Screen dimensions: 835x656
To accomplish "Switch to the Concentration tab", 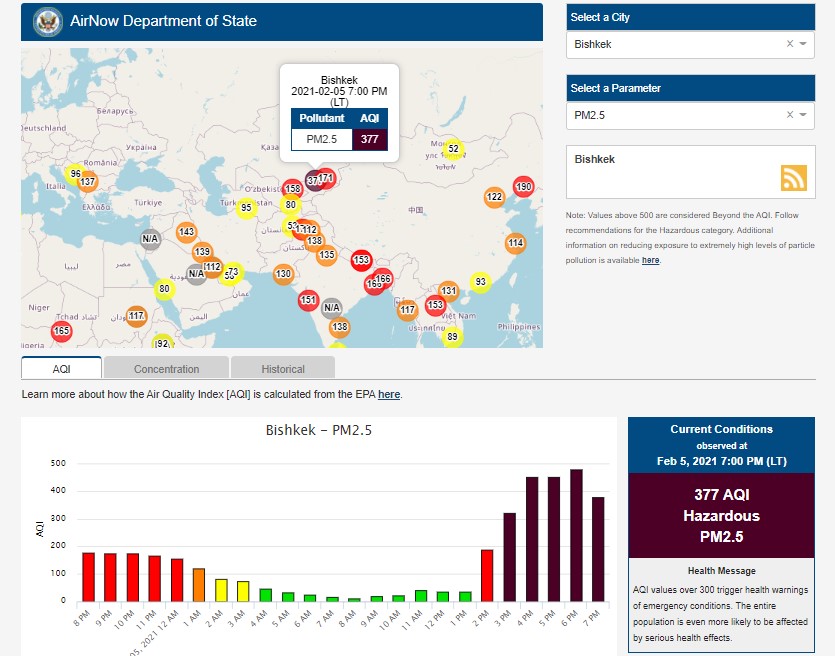I will pos(166,368).
